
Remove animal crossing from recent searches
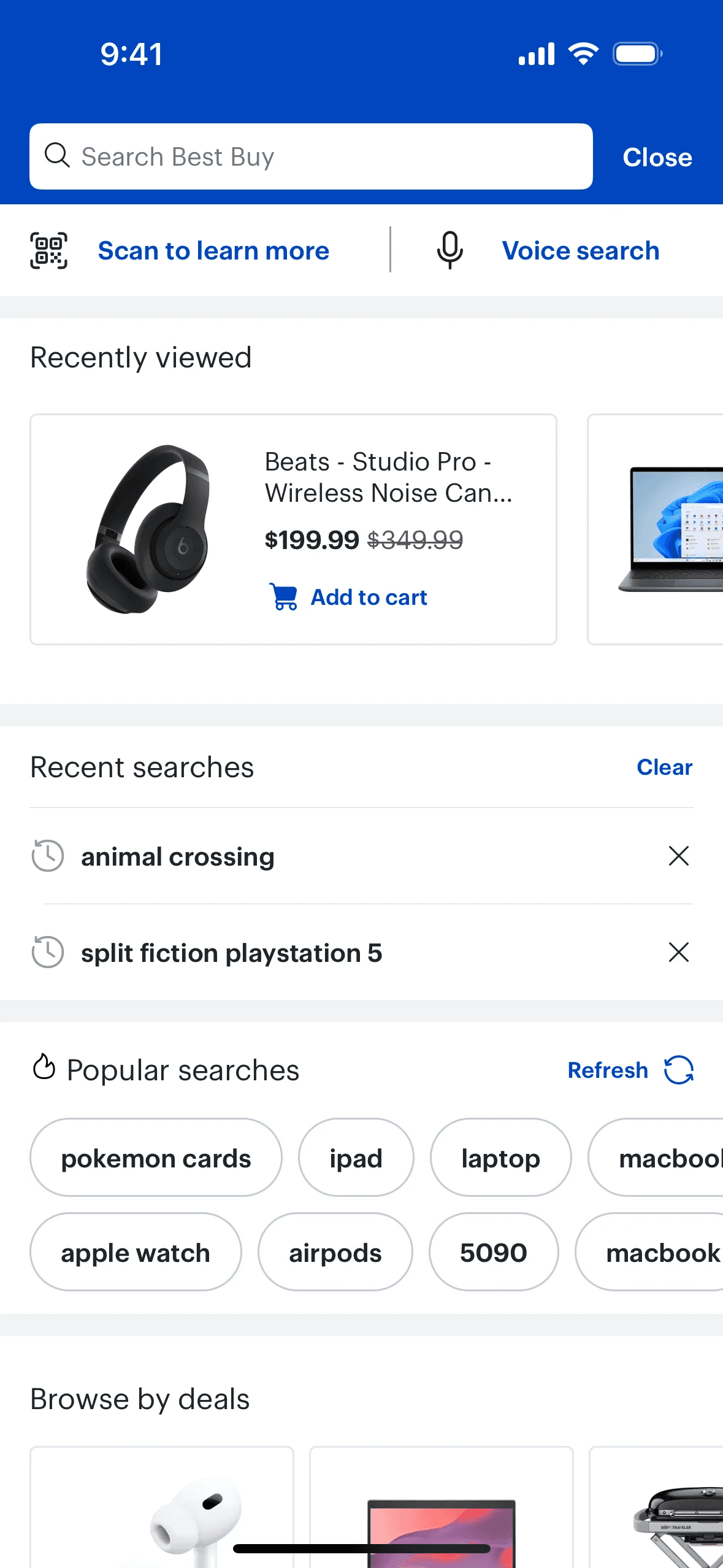678,856
